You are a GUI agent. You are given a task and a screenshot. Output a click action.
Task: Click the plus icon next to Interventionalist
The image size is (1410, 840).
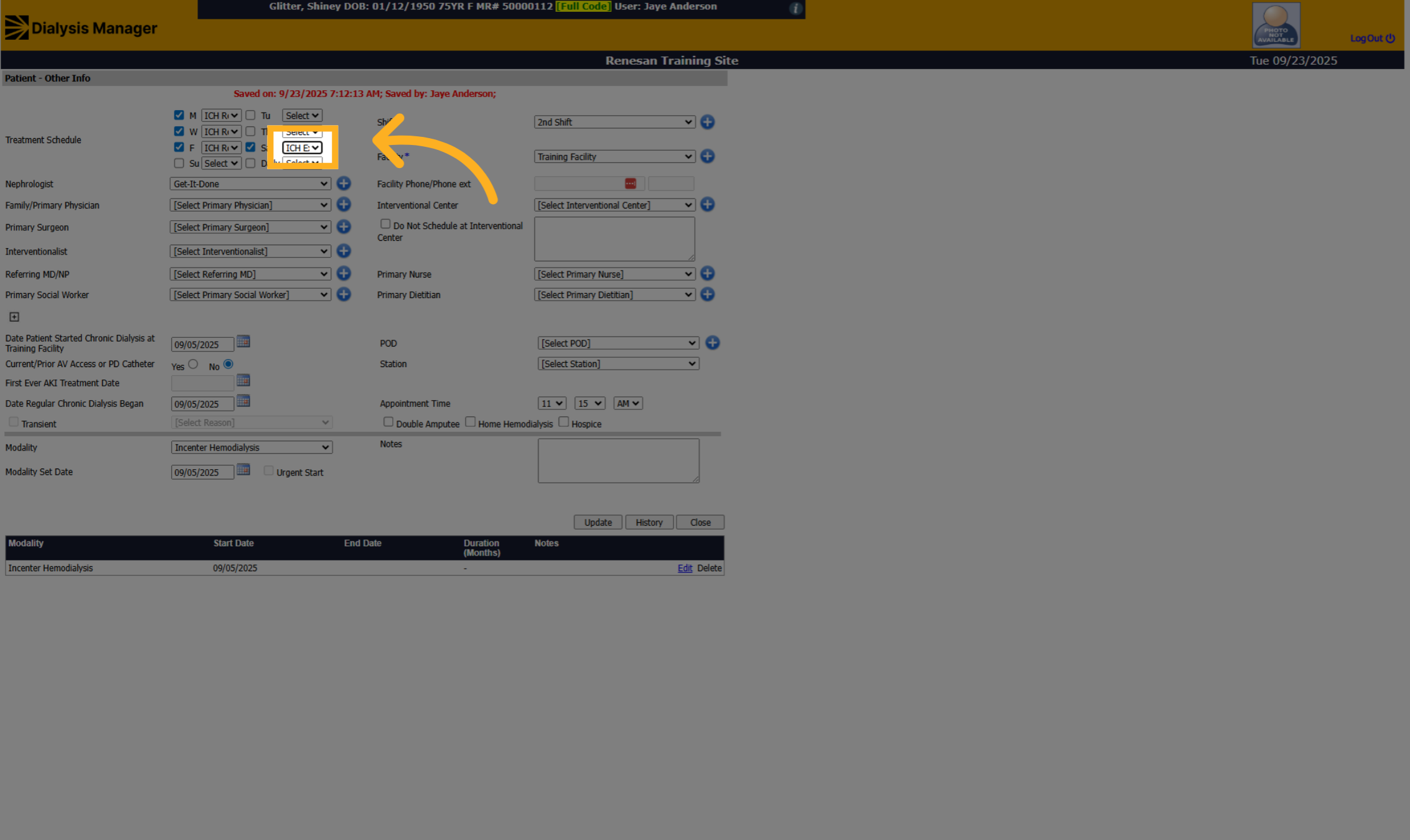(x=344, y=251)
